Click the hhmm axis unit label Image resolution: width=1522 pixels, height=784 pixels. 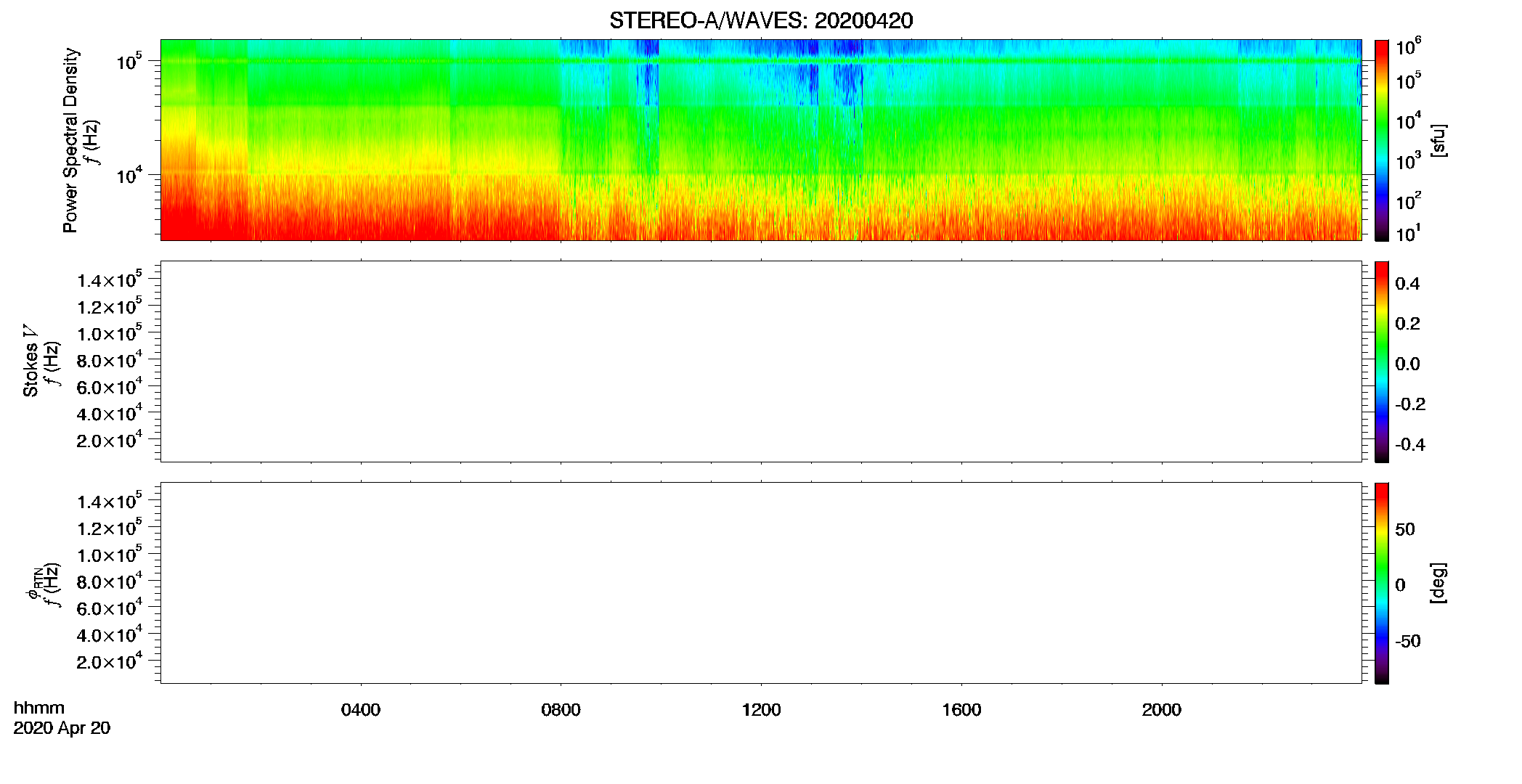[x=39, y=708]
